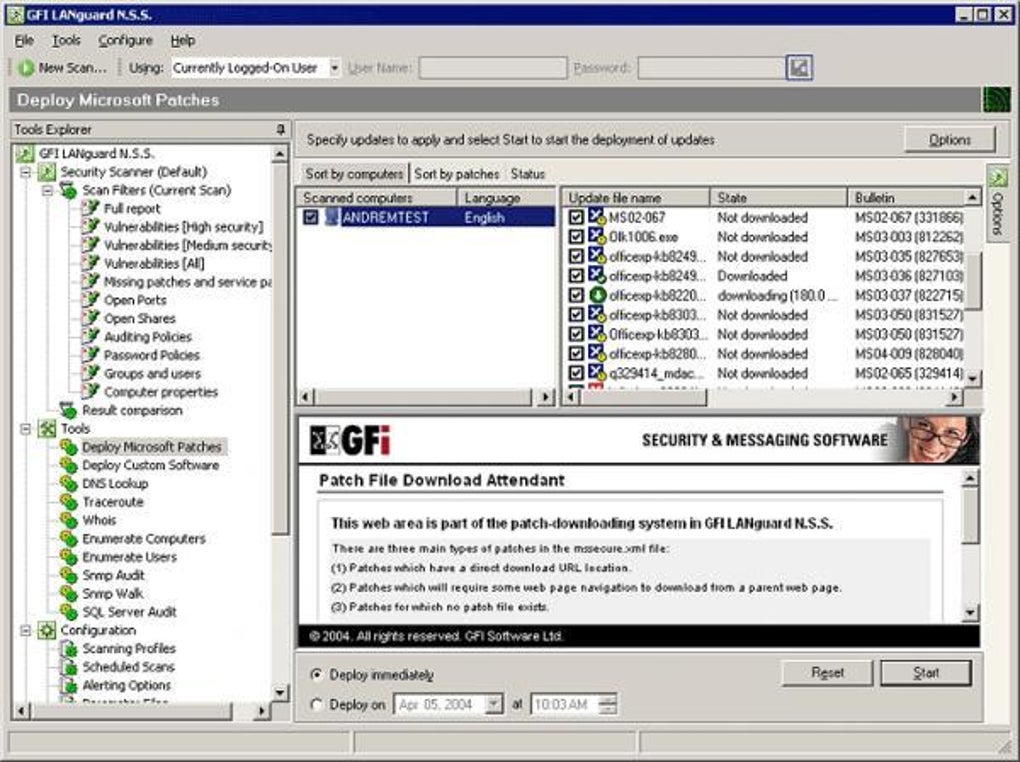This screenshot has width=1020, height=762.
Task: Pin the Tools Explorer panel
Action: point(280,129)
